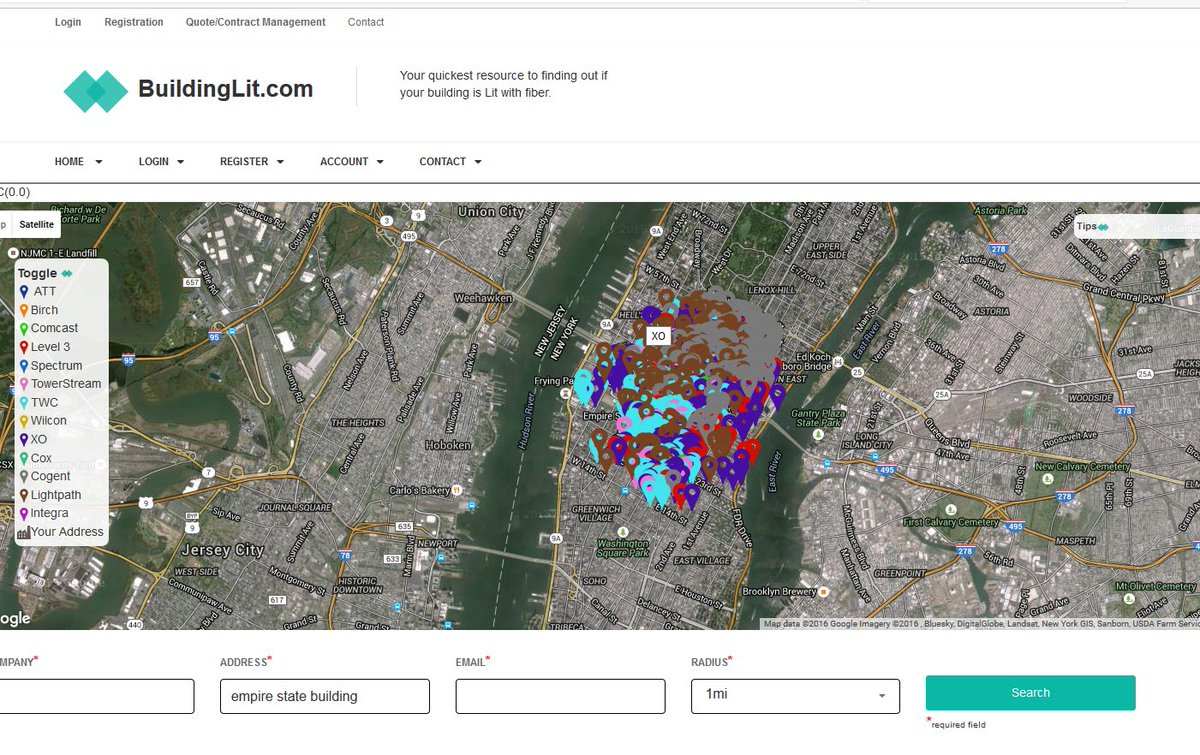Click the Address input field
The image size is (1200, 755).
[325, 696]
